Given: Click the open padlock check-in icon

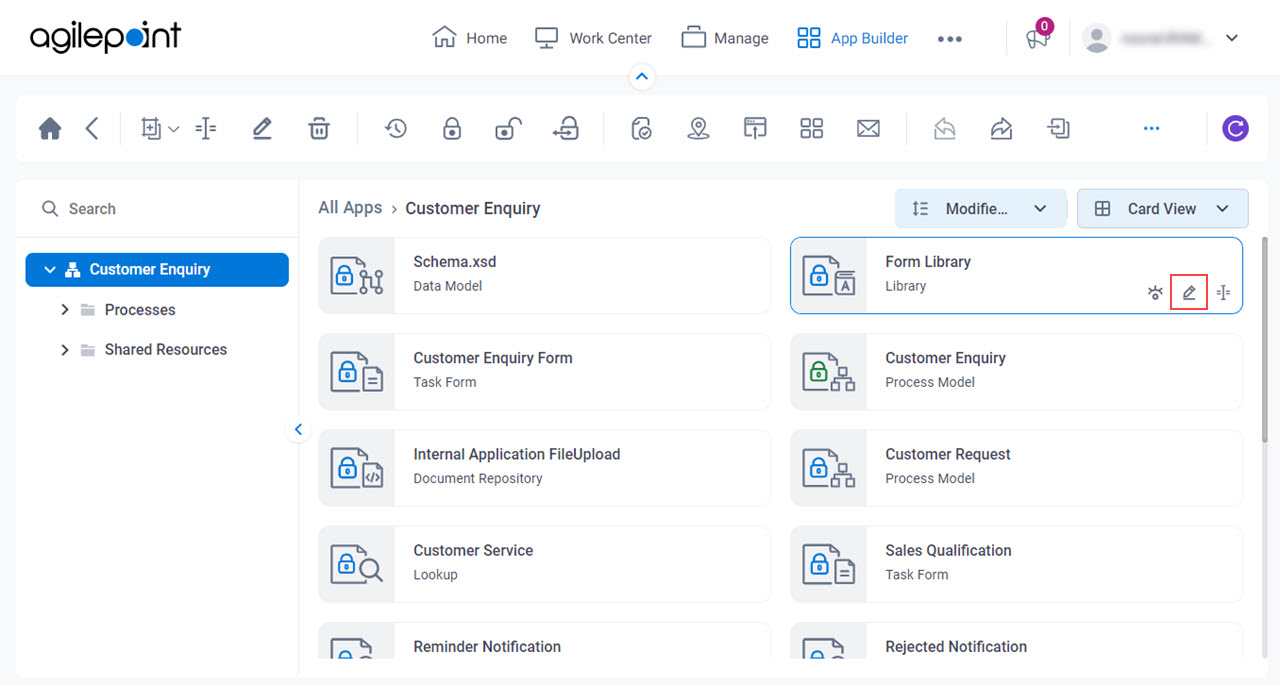Looking at the screenshot, I should (509, 128).
